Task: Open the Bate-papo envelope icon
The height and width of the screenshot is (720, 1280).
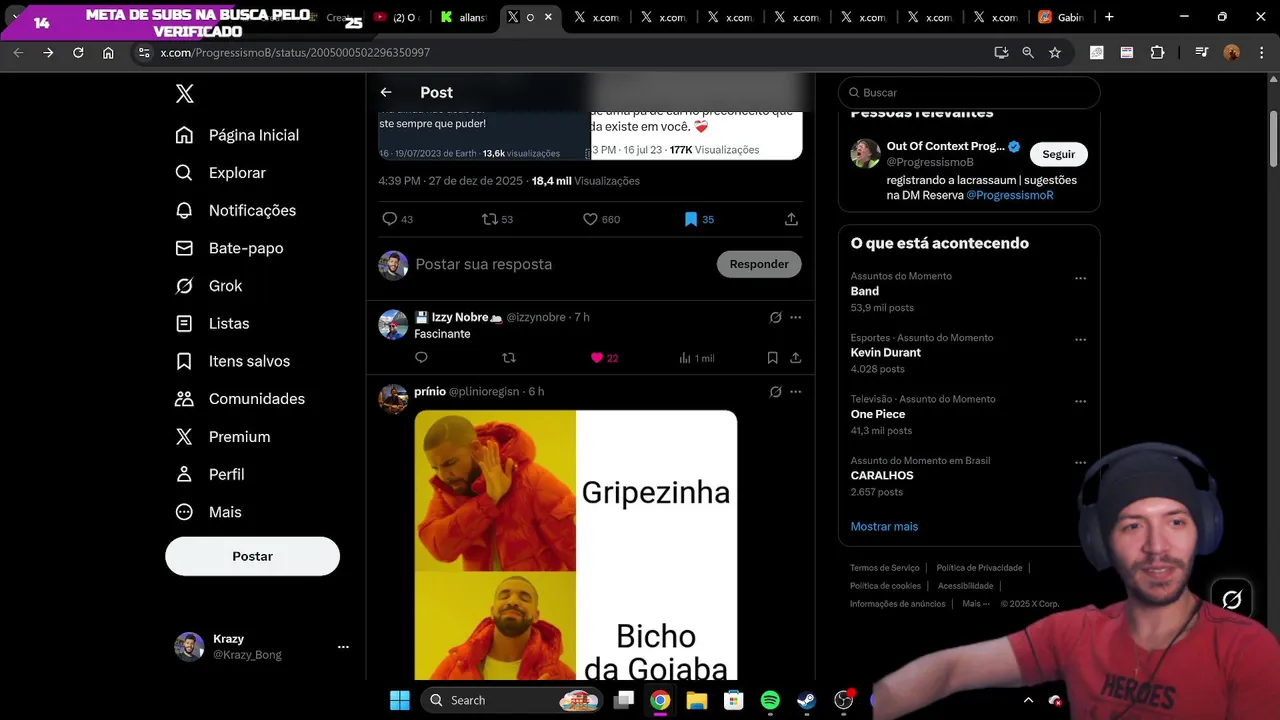Action: pos(184,248)
